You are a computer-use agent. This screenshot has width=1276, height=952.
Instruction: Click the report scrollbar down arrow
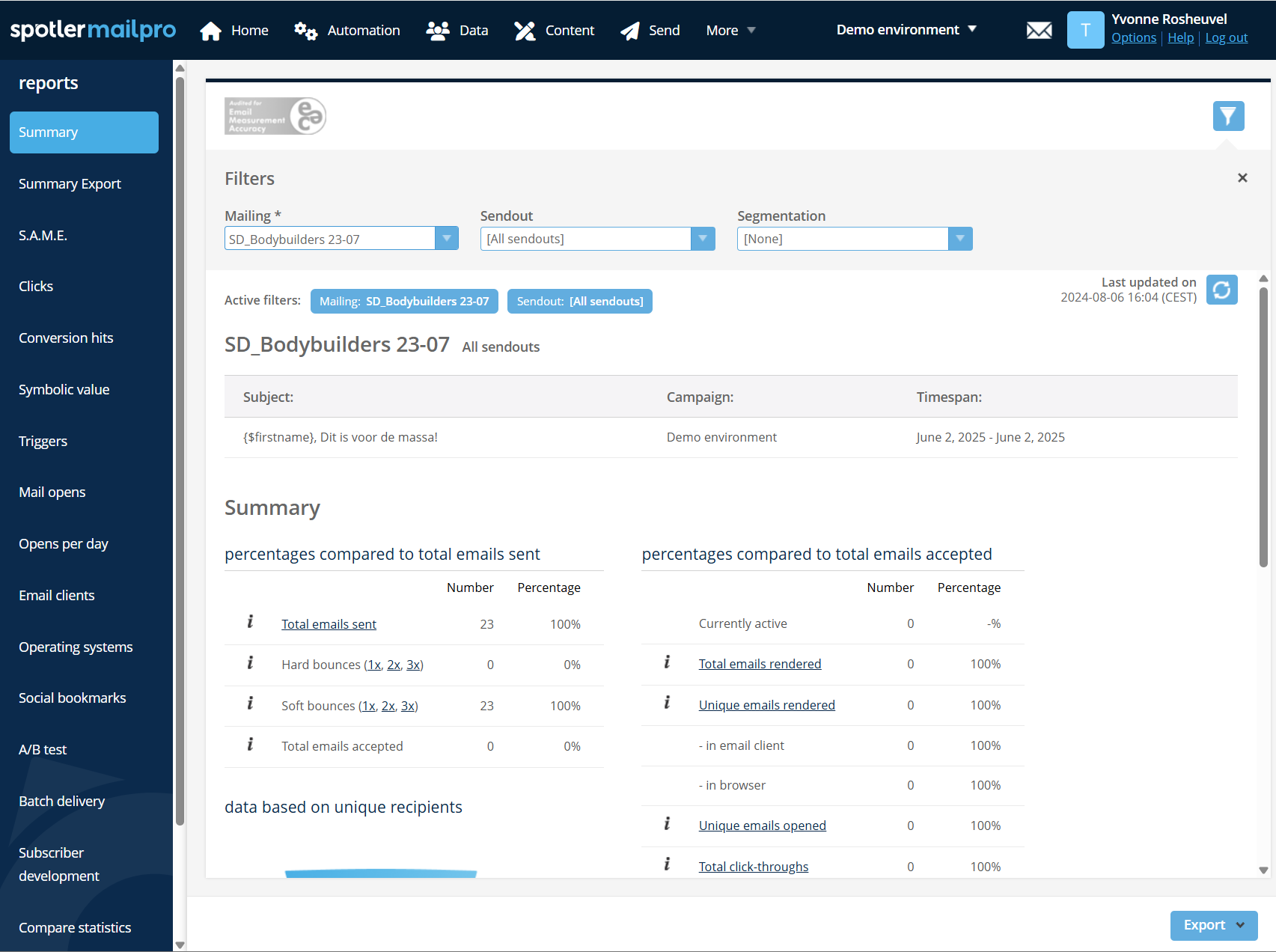[x=1263, y=870]
